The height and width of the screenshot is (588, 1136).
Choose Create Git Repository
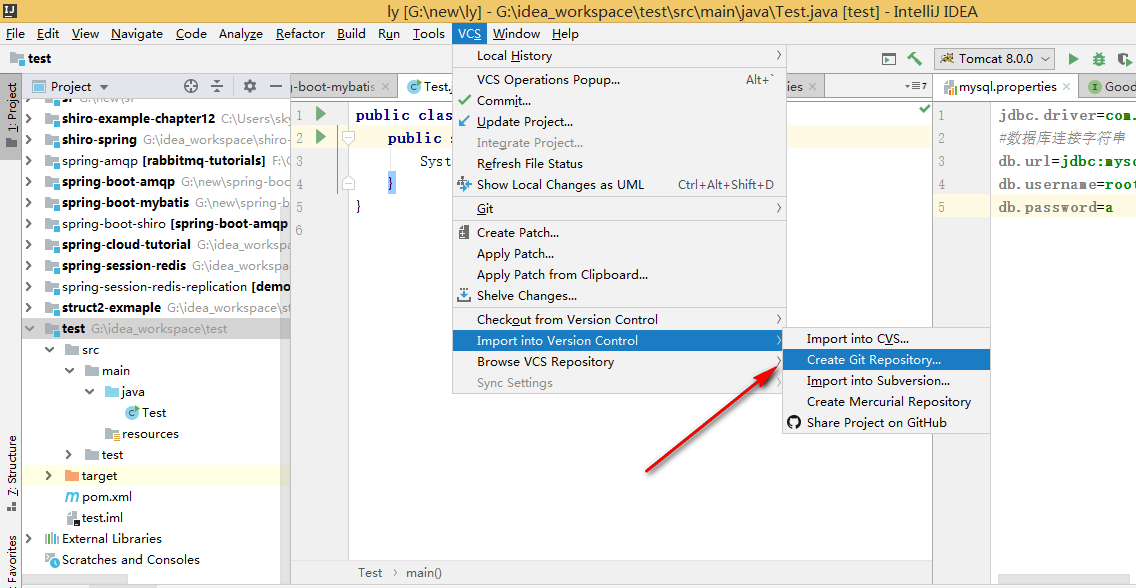coord(886,359)
